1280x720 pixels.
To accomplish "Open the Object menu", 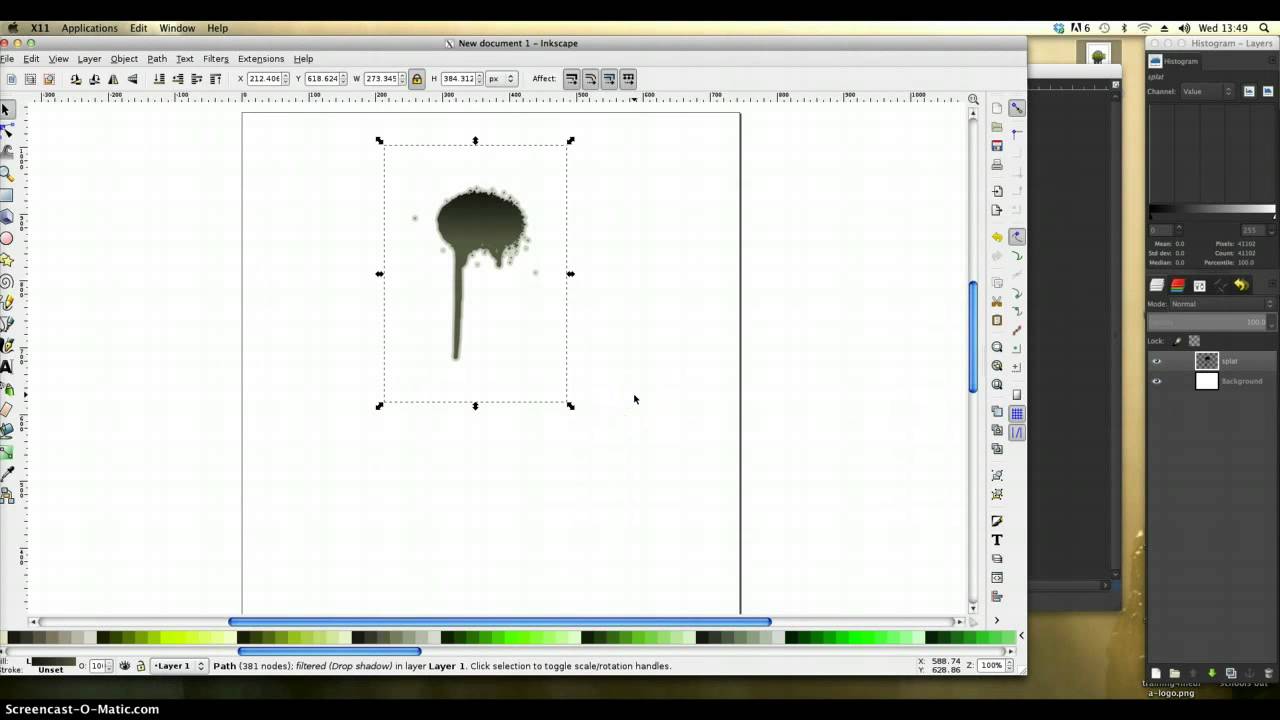I will point(124,59).
